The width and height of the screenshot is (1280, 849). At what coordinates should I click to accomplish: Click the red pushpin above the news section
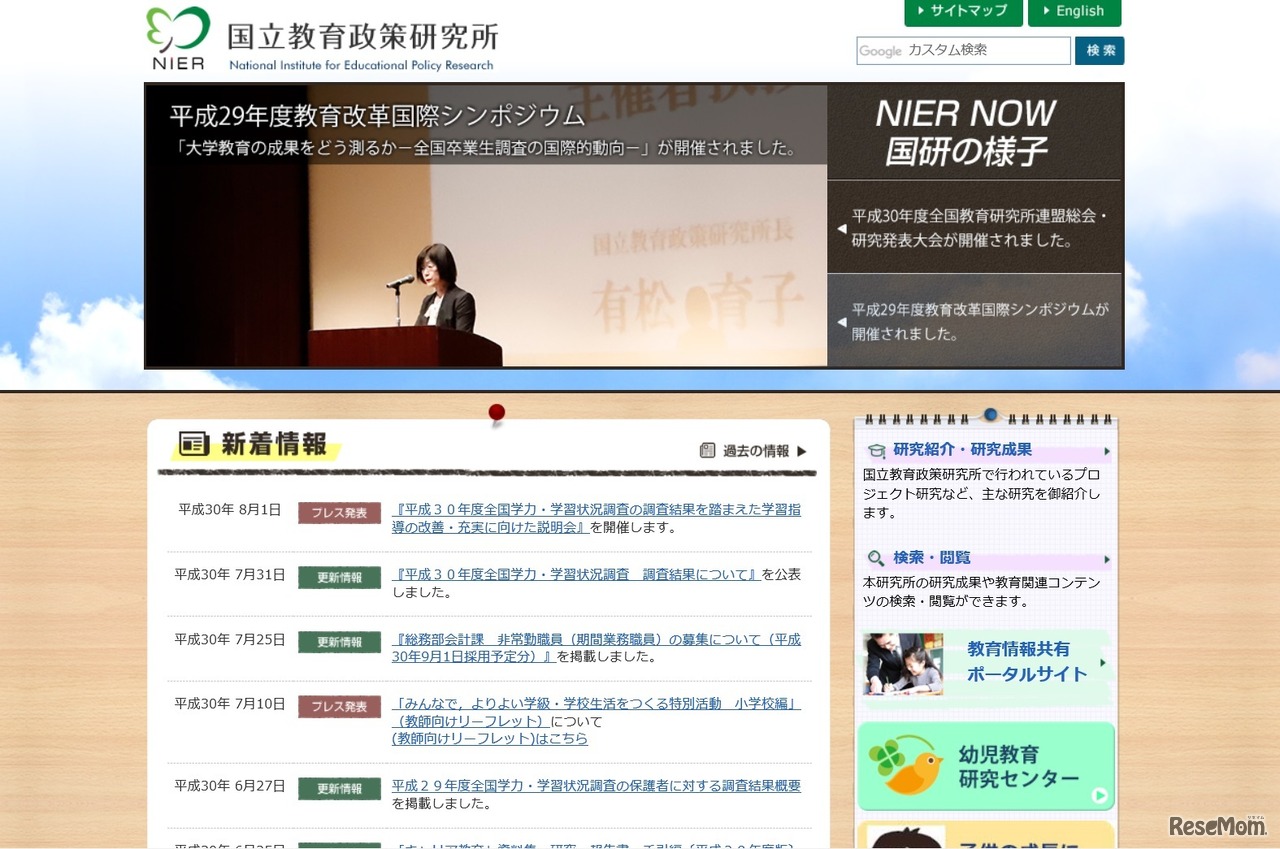click(x=496, y=411)
